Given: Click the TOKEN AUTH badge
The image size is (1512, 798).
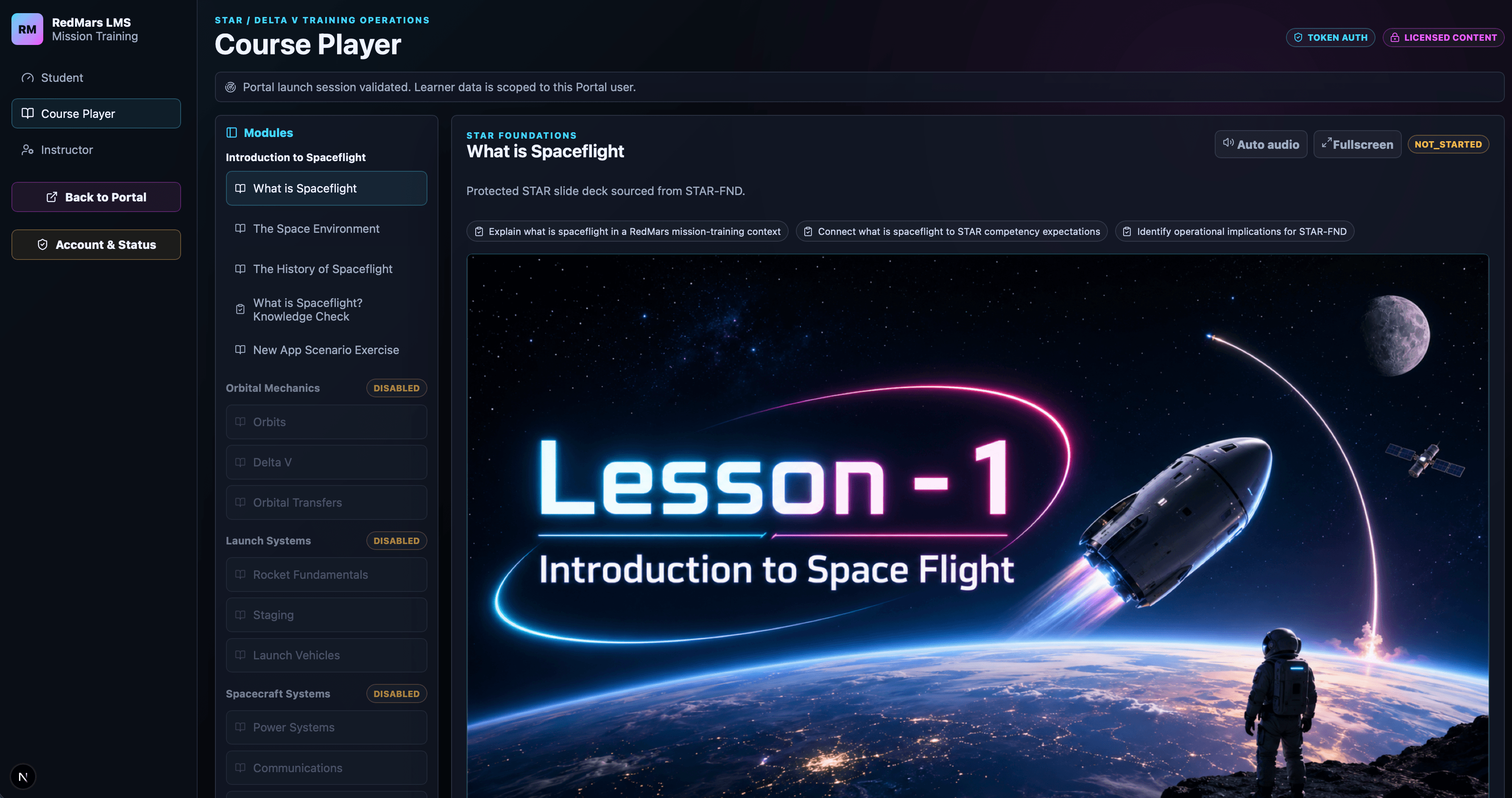Looking at the screenshot, I should (x=1331, y=38).
